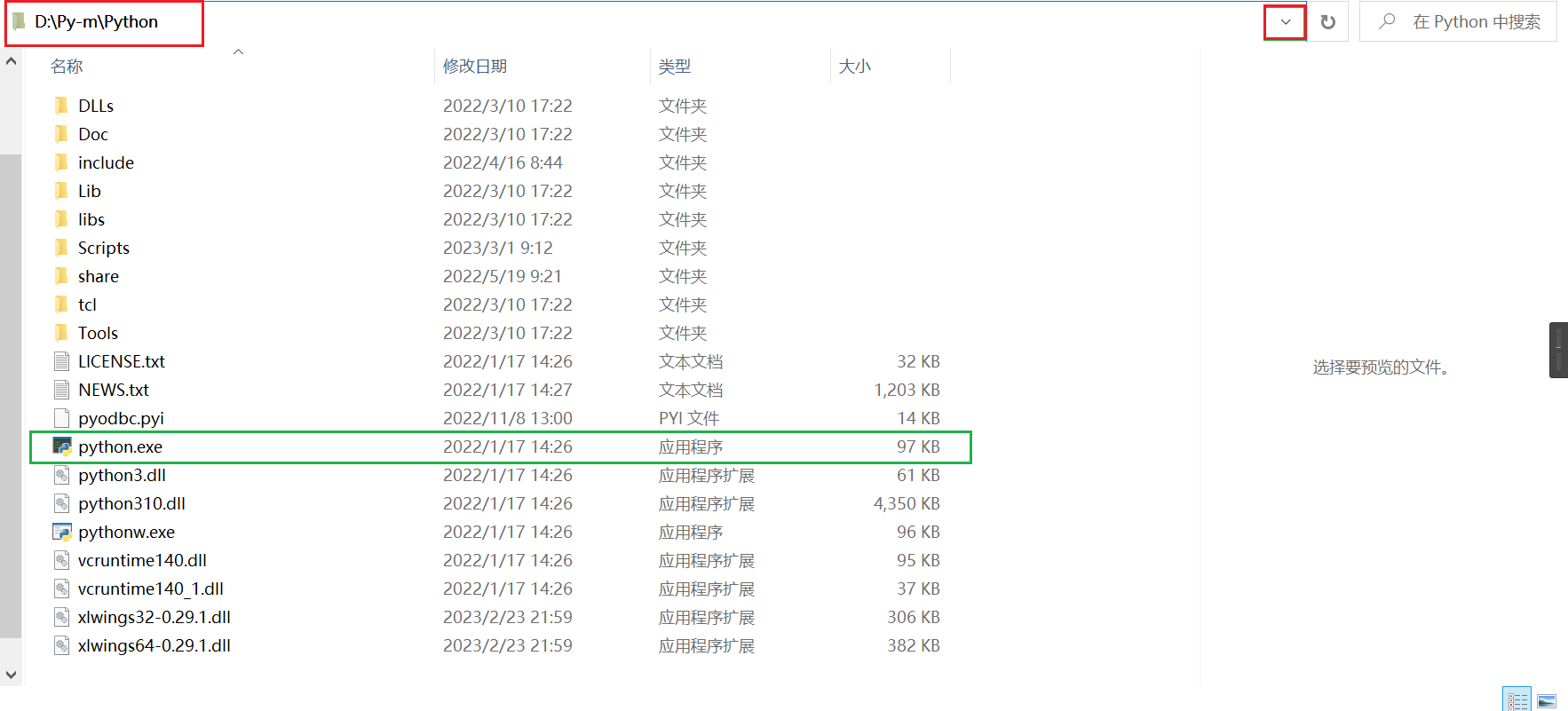This screenshot has height=711, width=1568.
Task: Click the LICENSE.txt document icon
Action: point(61,361)
